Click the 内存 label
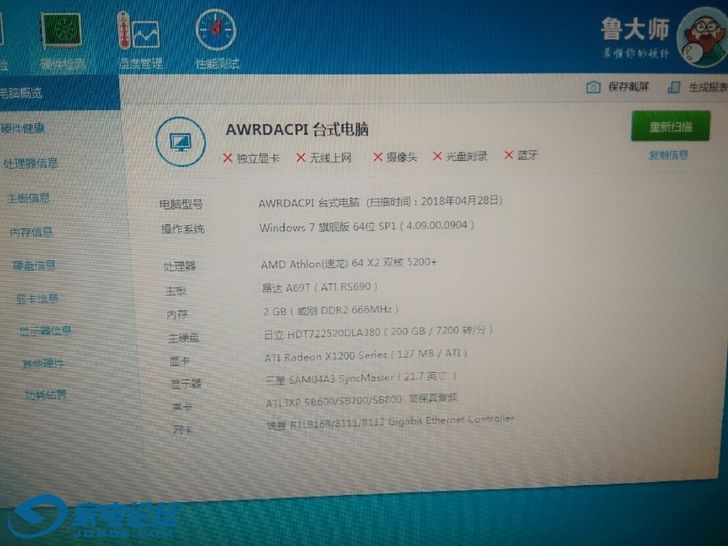The image size is (728, 546). coord(177,314)
